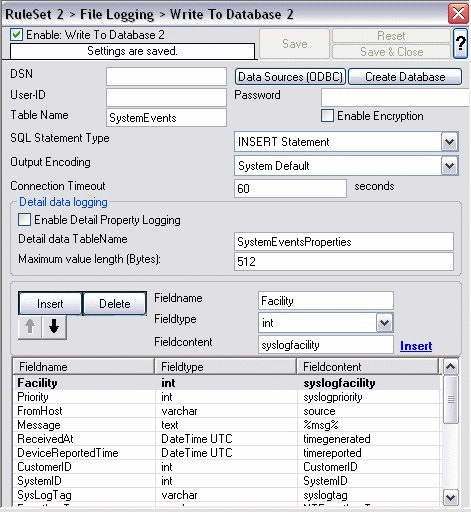This screenshot has width=471, height=512.
Task: Open Data Sources (ODBC) button
Action: pos(290,77)
